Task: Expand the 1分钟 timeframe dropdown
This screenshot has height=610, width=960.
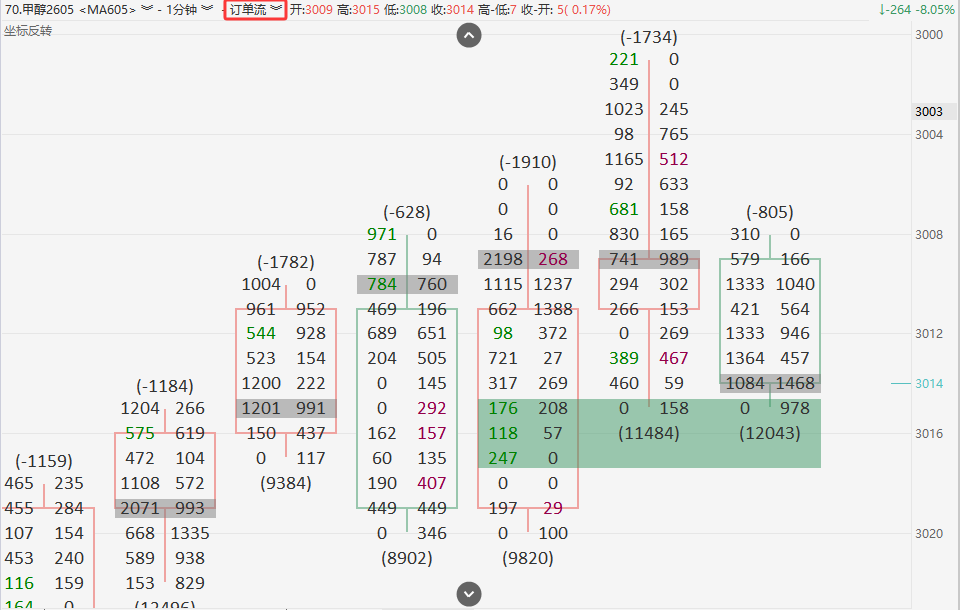Action: click(206, 9)
